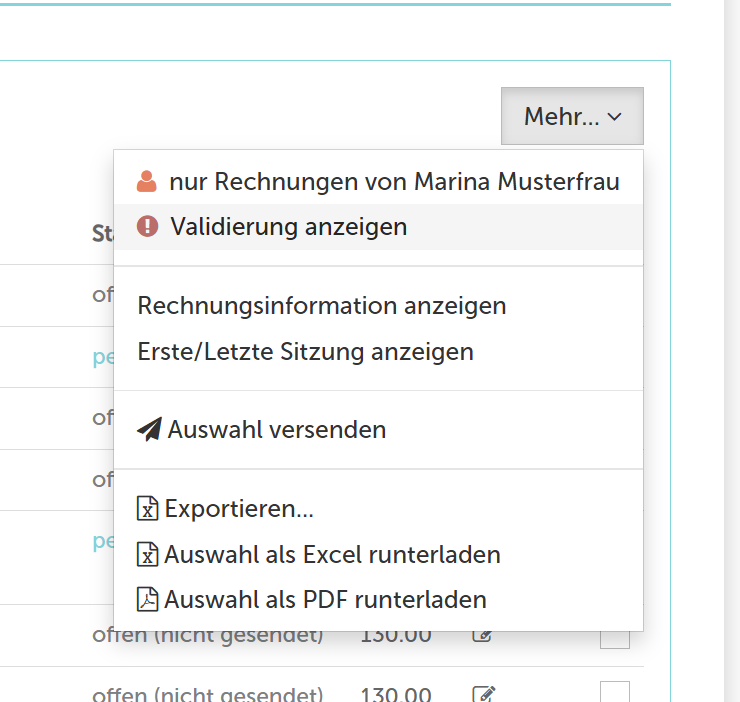Click edit pencil icon in bottom 130.00 row
The width and height of the screenshot is (740, 702).
tap(483, 694)
